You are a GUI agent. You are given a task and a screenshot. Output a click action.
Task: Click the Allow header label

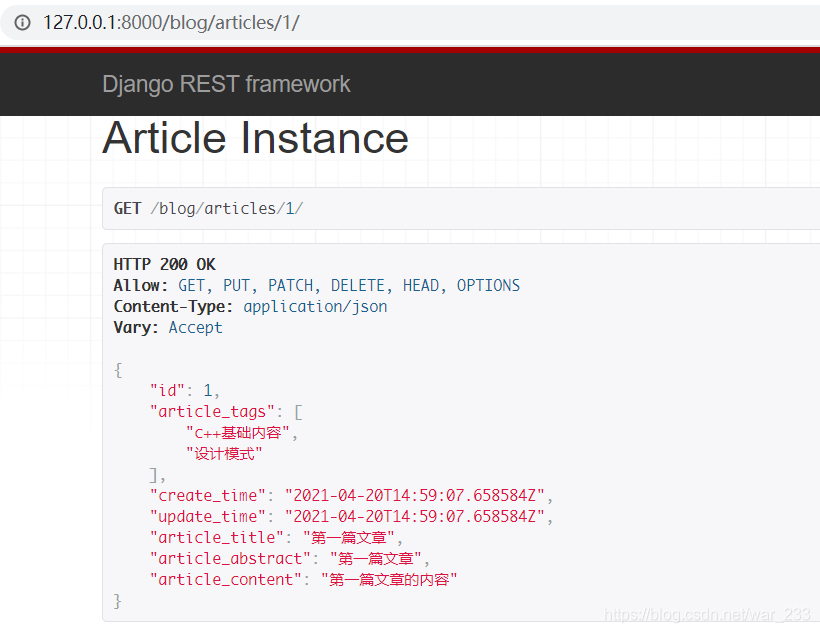141,286
